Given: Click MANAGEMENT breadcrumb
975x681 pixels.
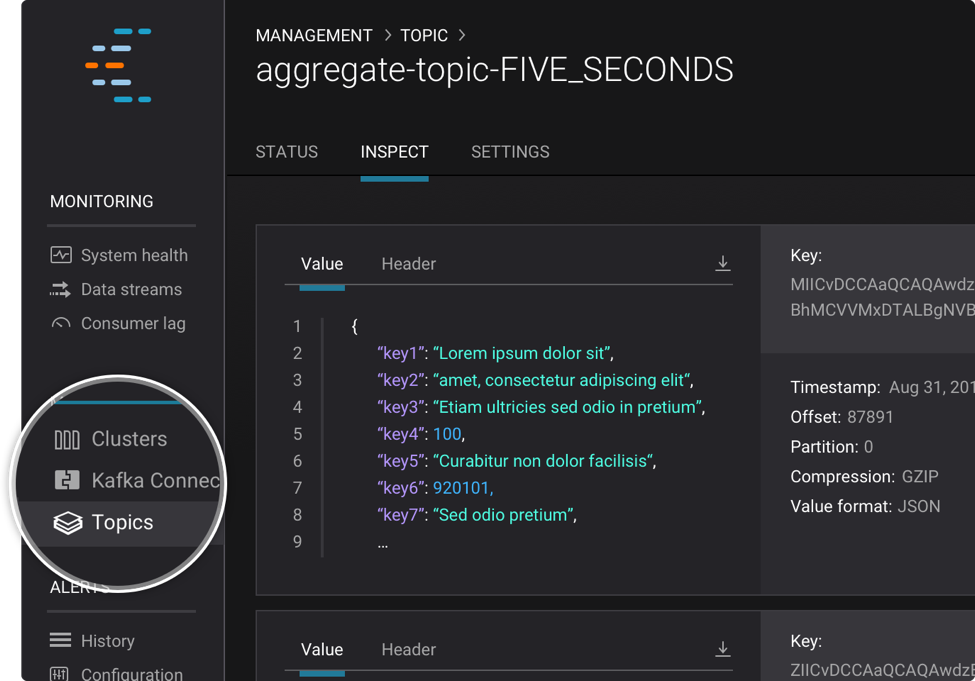Looking at the screenshot, I should pyautogui.click(x=314, y=35).
